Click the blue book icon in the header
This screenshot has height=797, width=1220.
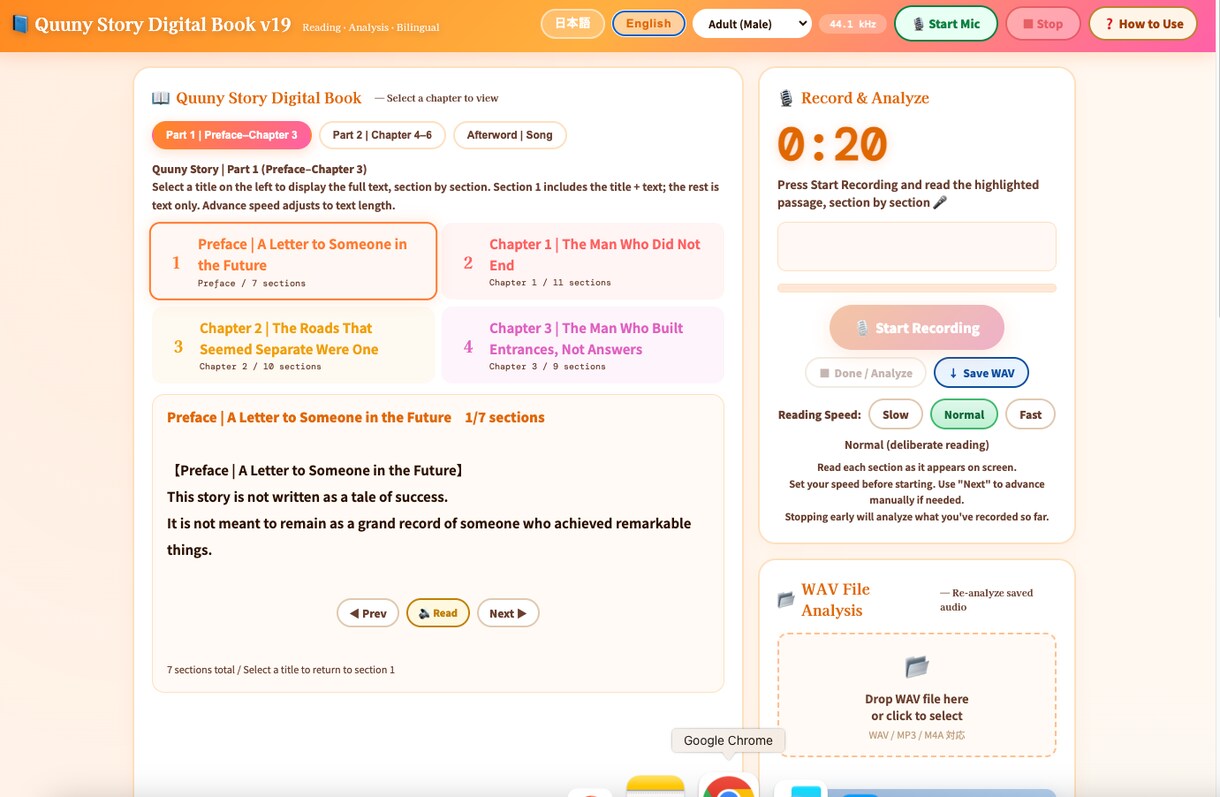pyautogui.click(x=19, y=24)
